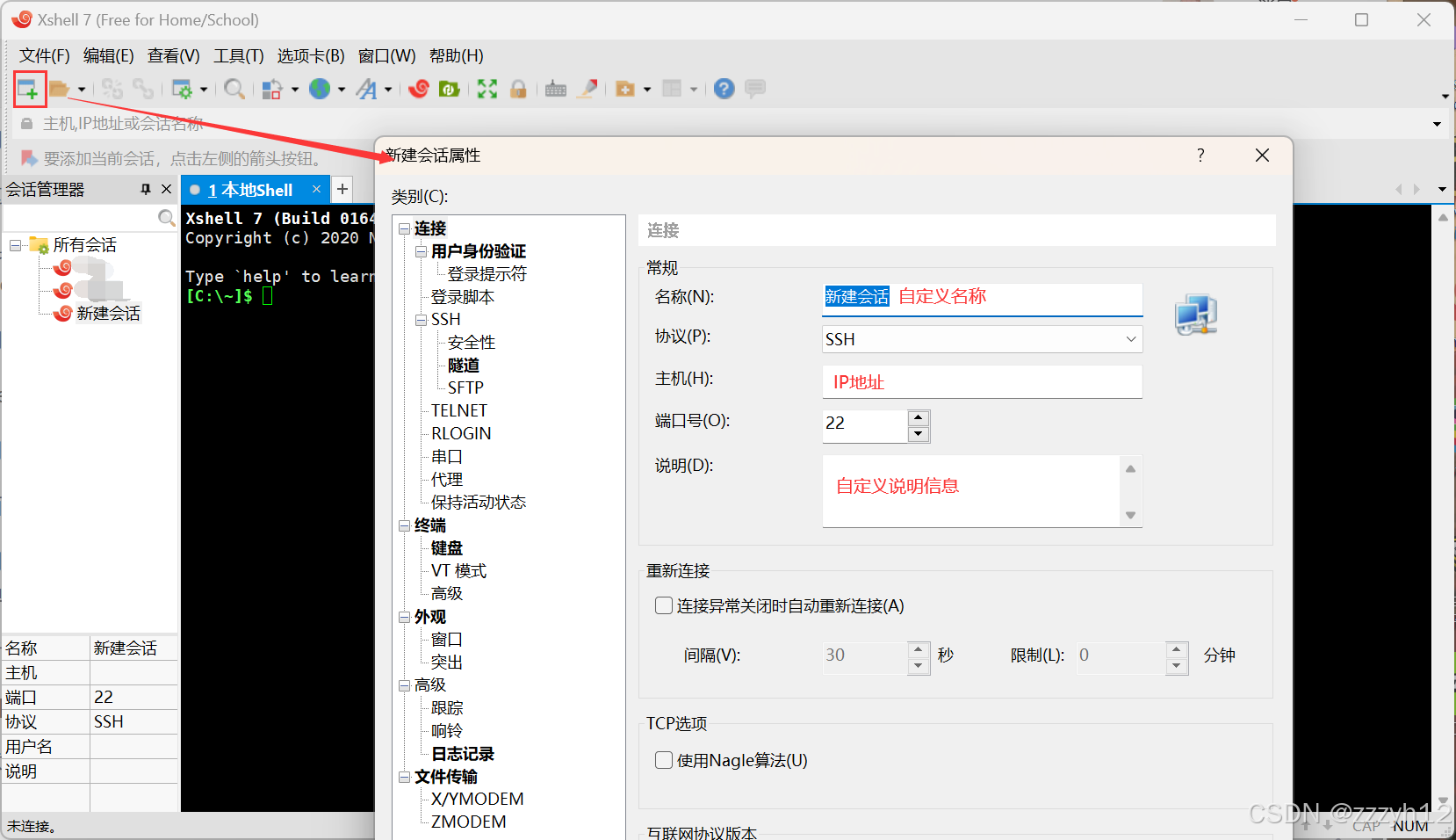Select VT 模式 in the category tree
This screenshot has width=1456, height=840.
pos(458,571)
